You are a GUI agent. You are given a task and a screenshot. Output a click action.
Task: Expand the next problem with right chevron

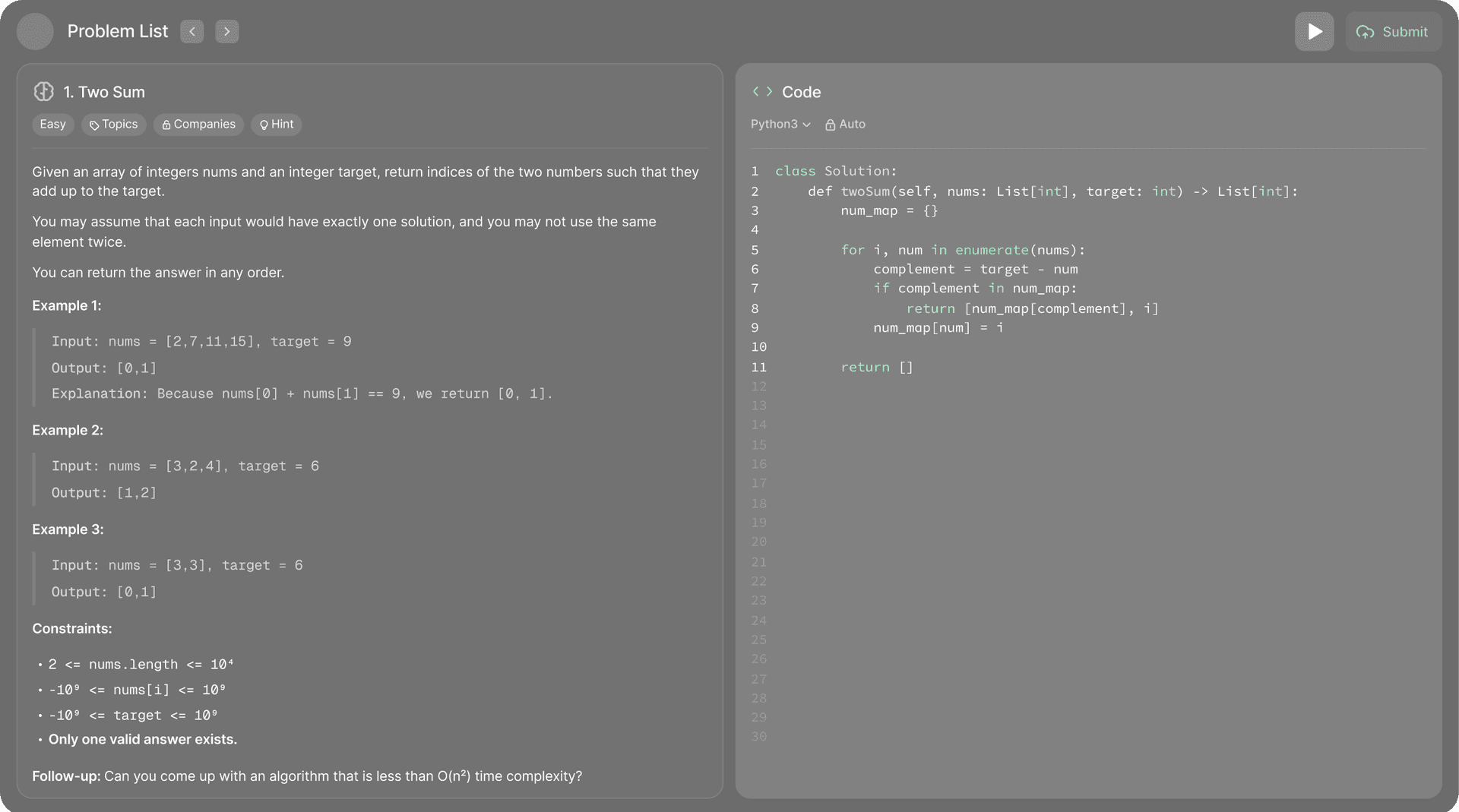click(227, 31)
